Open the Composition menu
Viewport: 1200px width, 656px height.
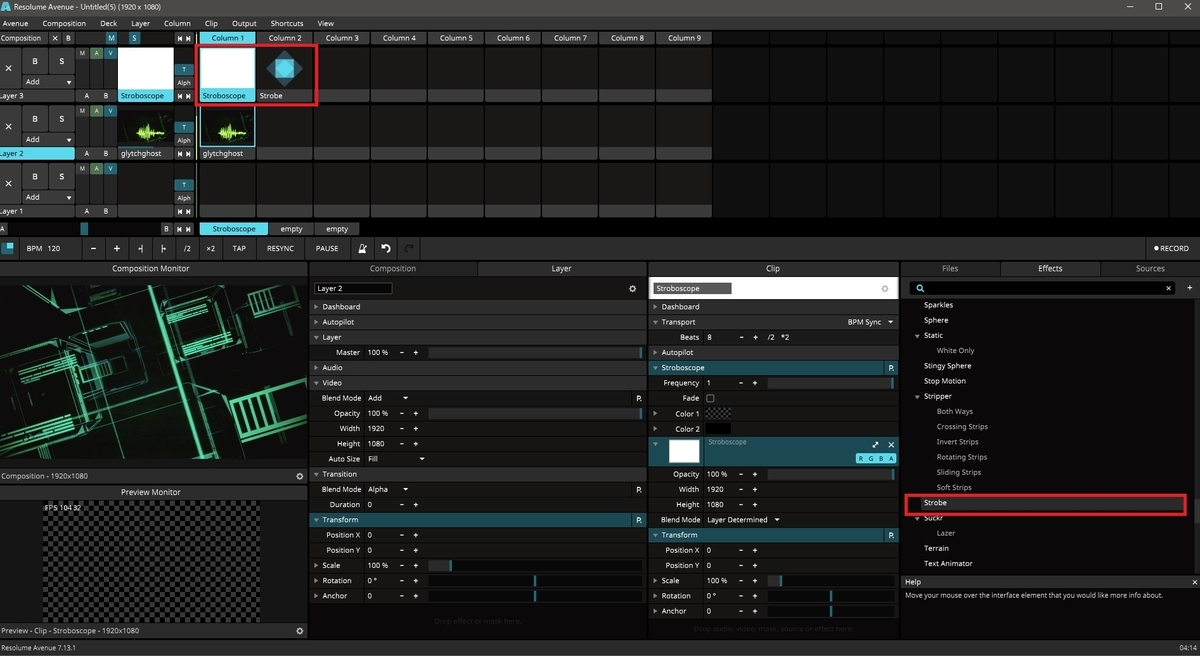64,23
